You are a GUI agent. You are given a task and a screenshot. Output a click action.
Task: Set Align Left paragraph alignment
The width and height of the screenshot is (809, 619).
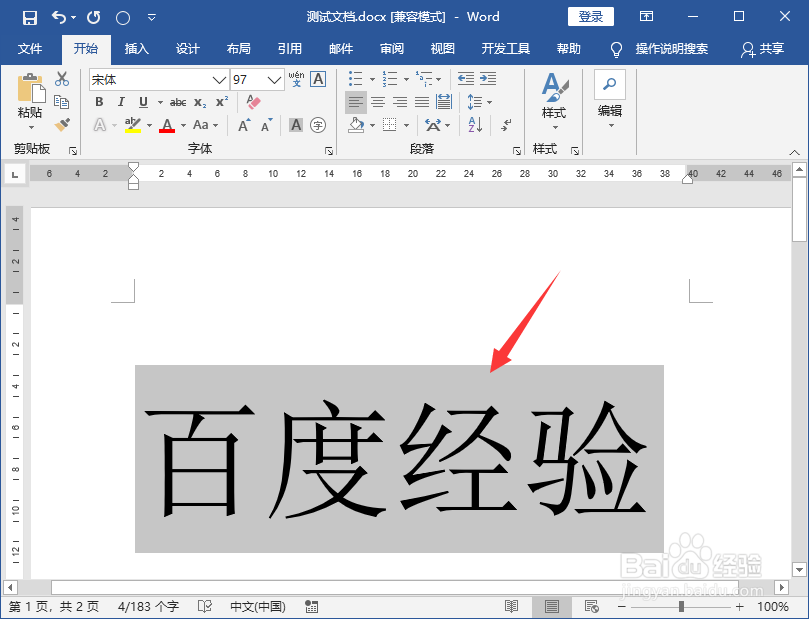[355, 102]
